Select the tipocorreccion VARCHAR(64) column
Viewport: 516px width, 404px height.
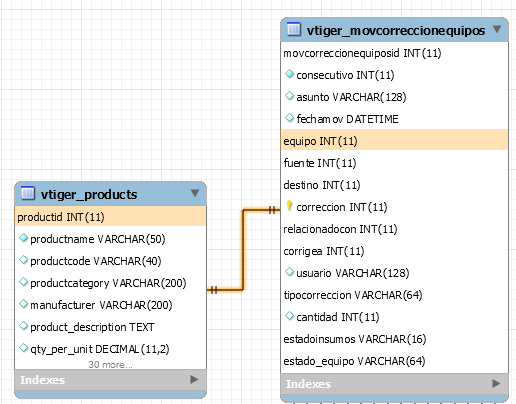click(353, 295)
